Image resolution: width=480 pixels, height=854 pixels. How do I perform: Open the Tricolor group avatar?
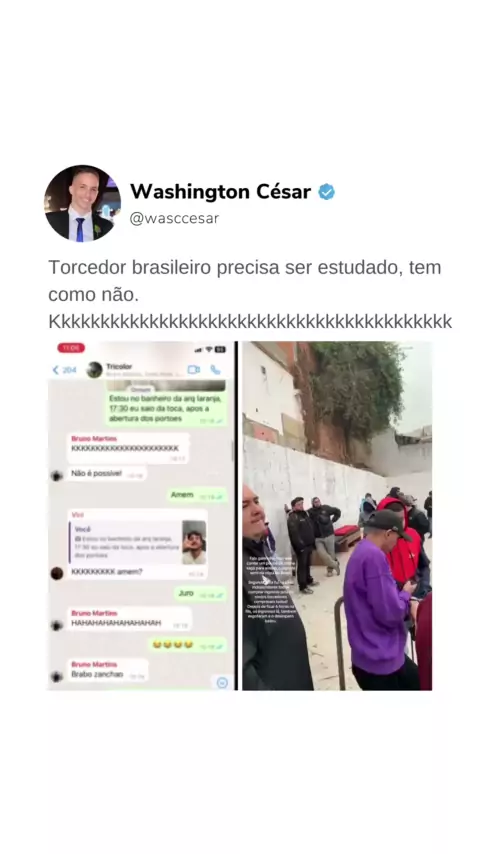coord(95,370)
